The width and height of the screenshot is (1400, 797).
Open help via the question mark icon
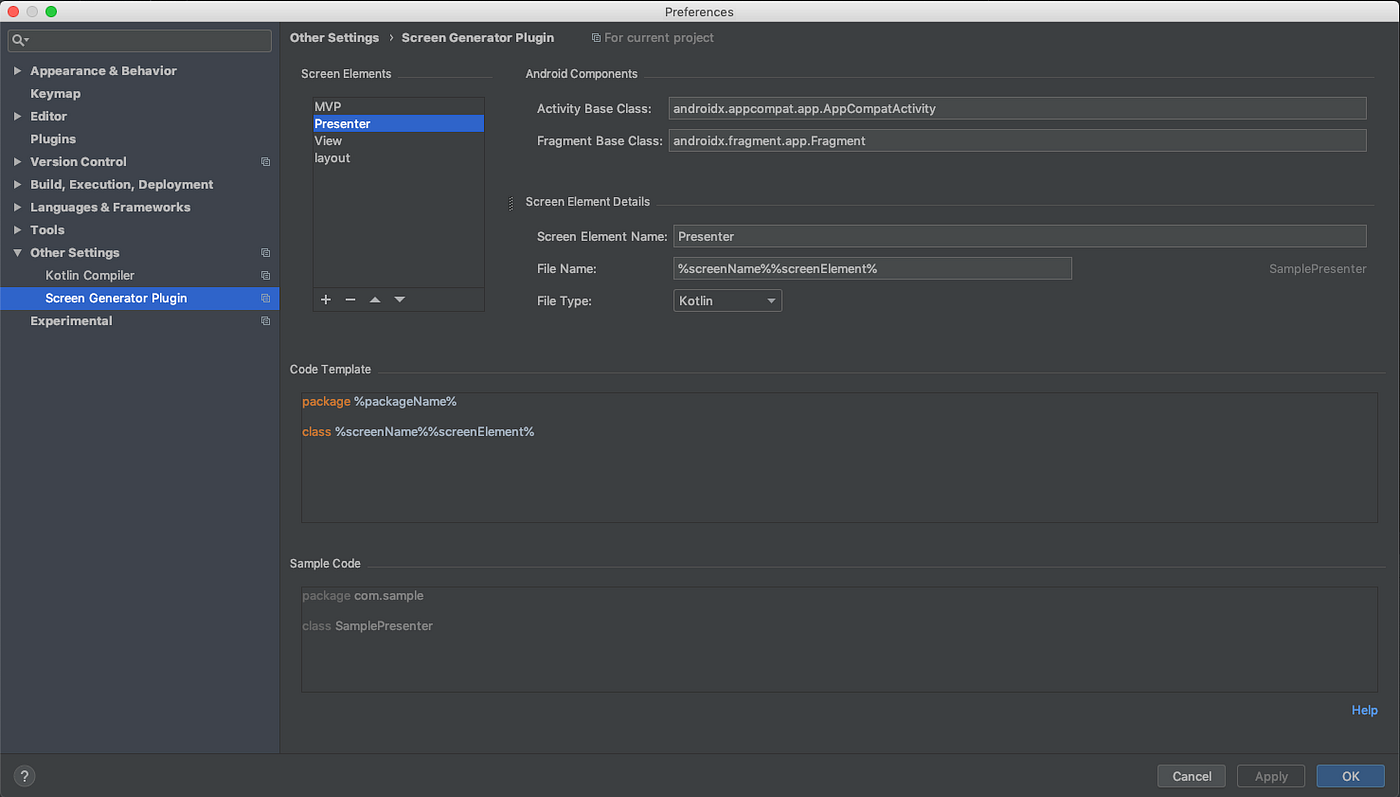point(23,775)
